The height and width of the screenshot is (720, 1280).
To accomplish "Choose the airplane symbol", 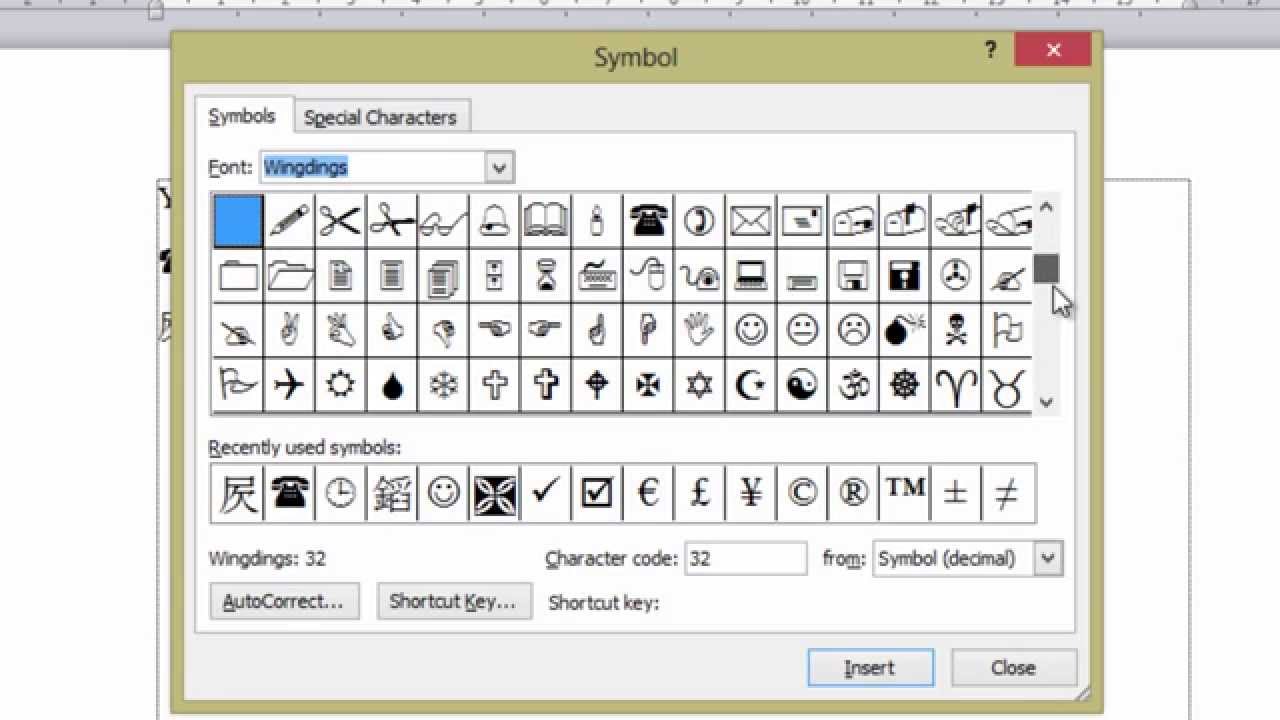I will tap(289, 385).
